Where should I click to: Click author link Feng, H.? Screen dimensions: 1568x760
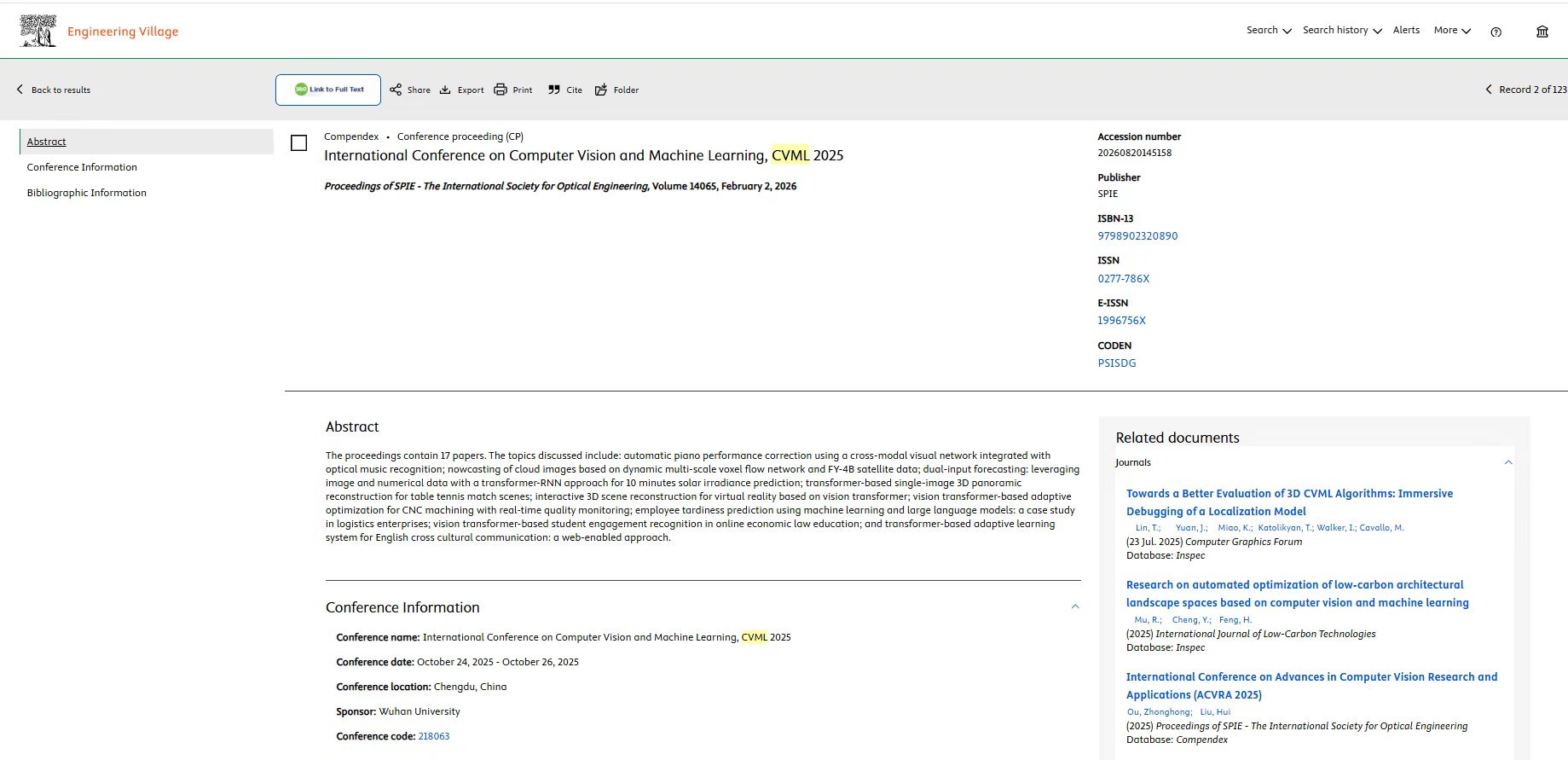point(1235,620)
